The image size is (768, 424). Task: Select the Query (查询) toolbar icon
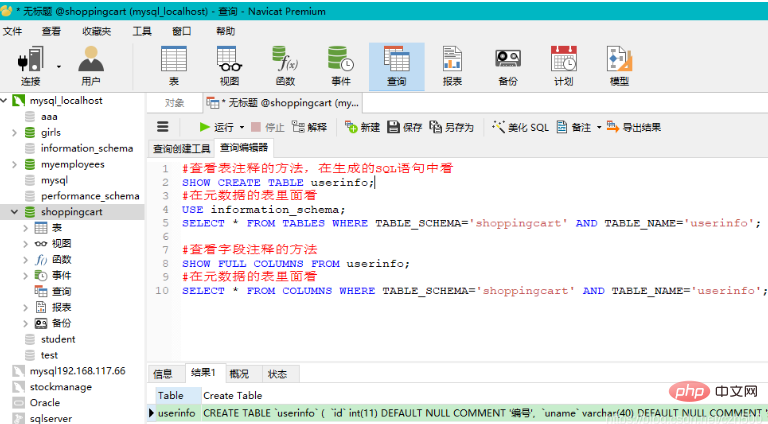pos(397,66)
